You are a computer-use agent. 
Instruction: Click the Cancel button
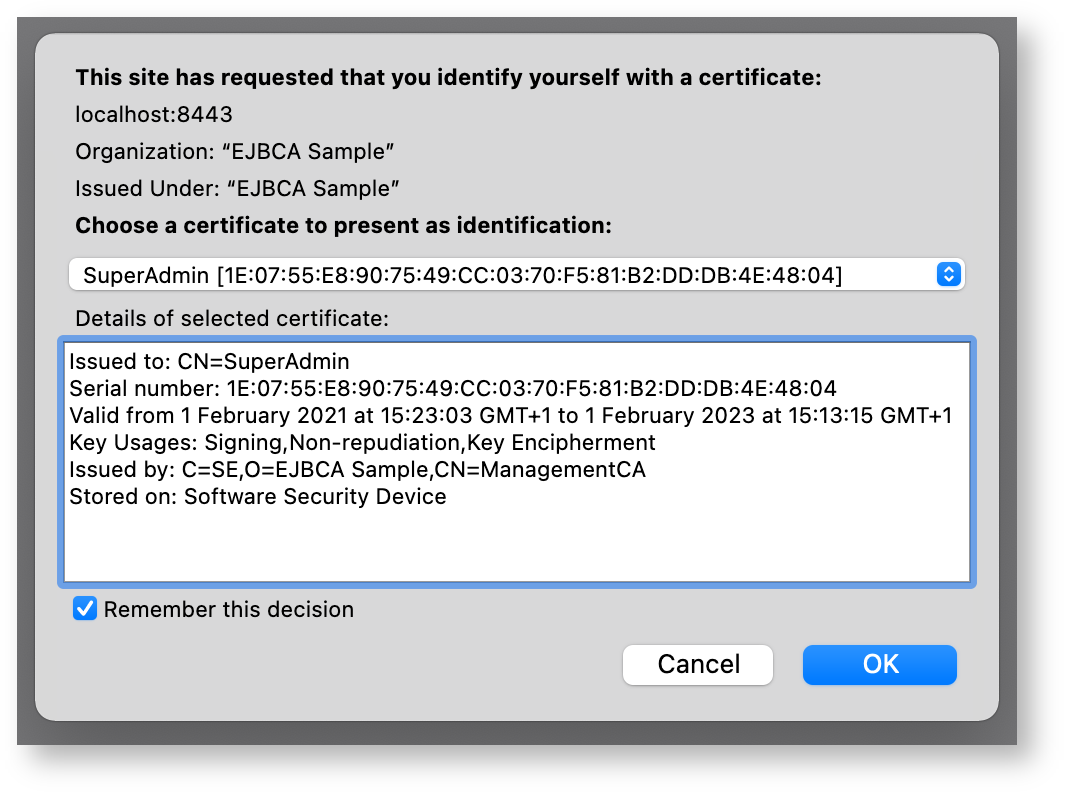coord(698,665)
